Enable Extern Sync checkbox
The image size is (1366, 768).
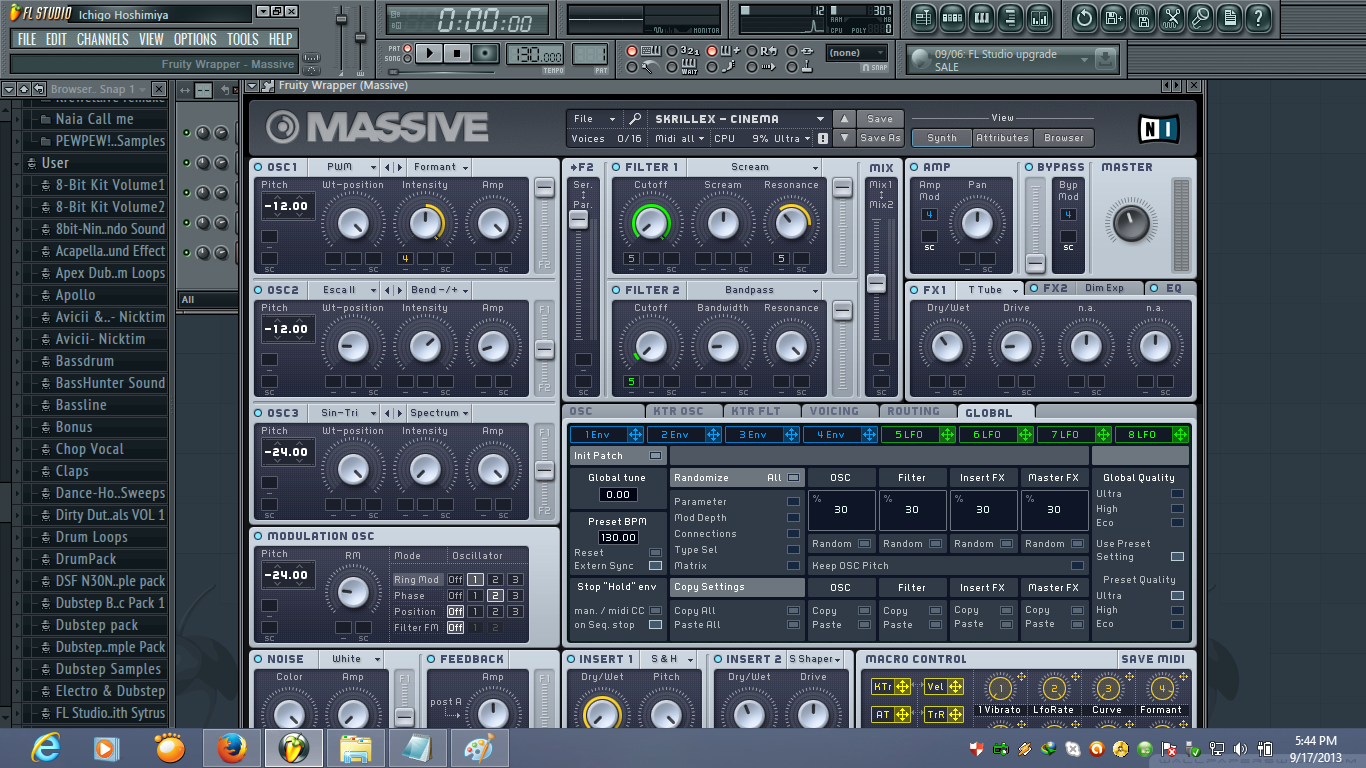pos(655,566)
